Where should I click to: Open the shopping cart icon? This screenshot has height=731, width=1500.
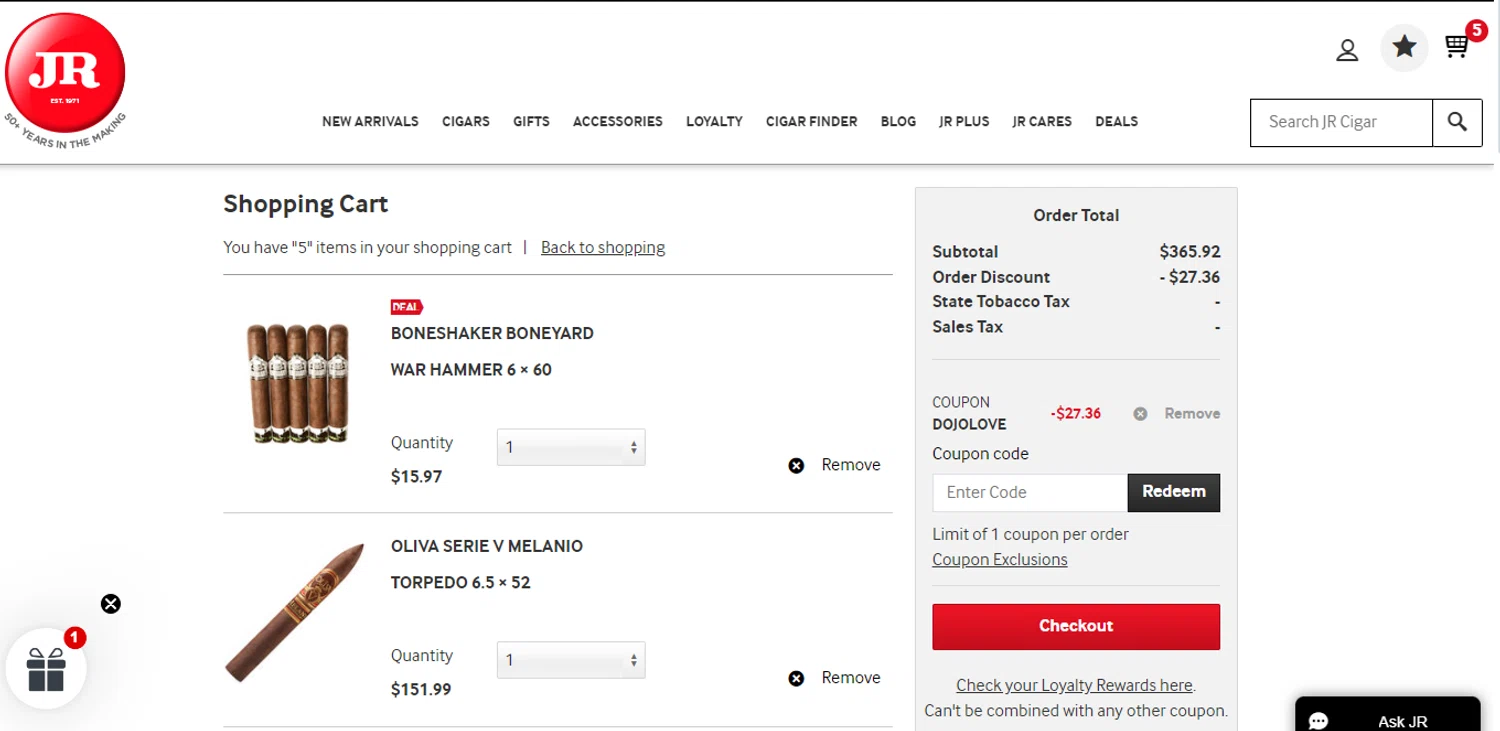click(1457, 47)
